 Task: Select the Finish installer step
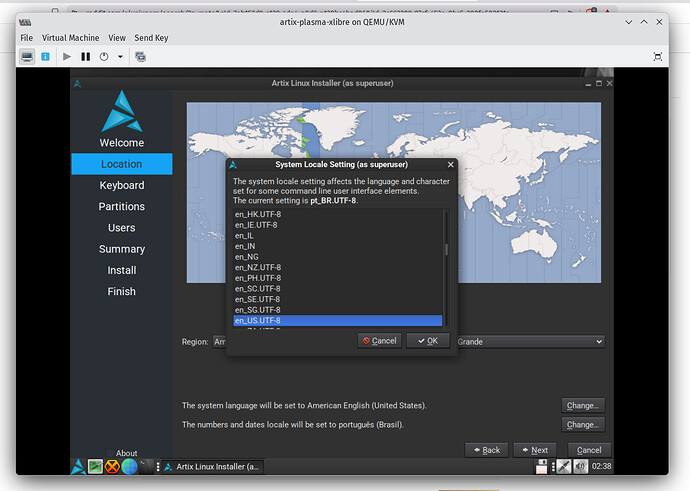(122, 291)
